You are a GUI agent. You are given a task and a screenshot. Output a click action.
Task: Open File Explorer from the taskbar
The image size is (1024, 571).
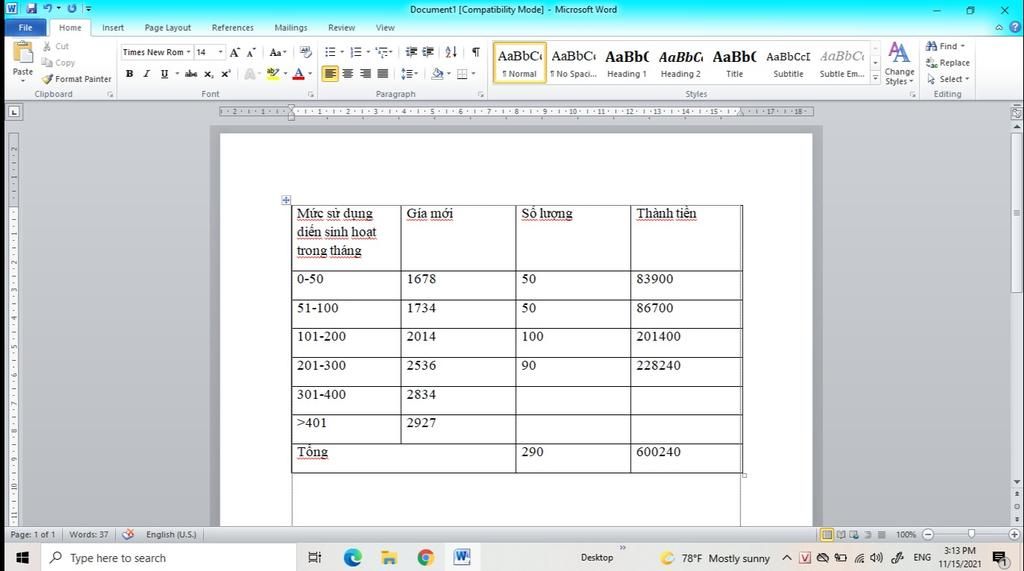pyautogui.click(x=389, y=557)
